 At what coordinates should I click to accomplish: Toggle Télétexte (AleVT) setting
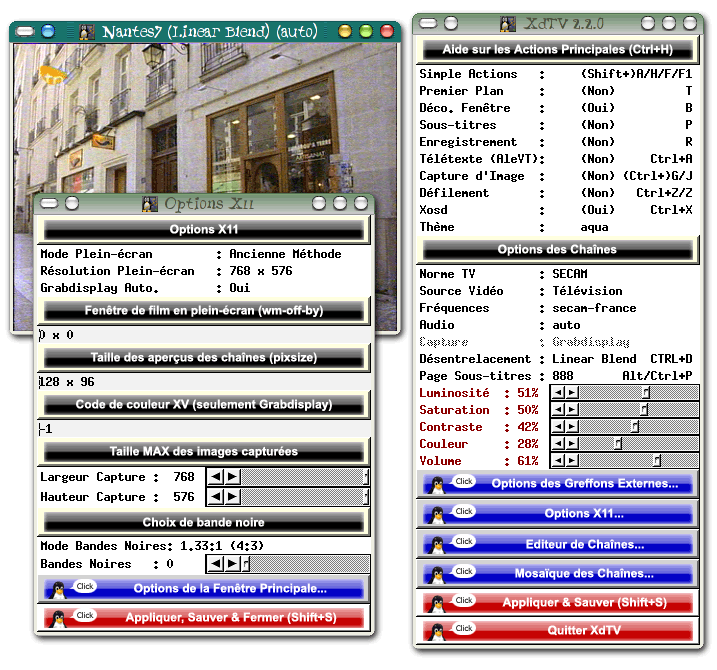click(598, 159)
